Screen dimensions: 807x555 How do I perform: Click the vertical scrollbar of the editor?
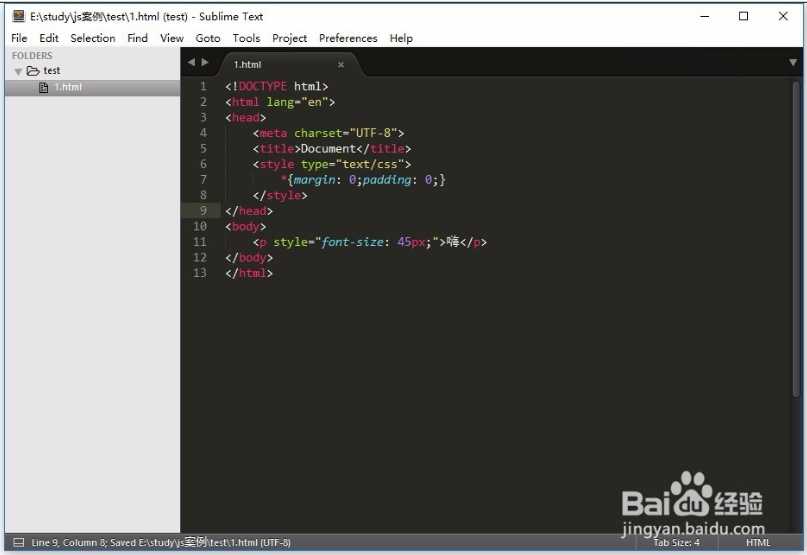coord(796,239)
